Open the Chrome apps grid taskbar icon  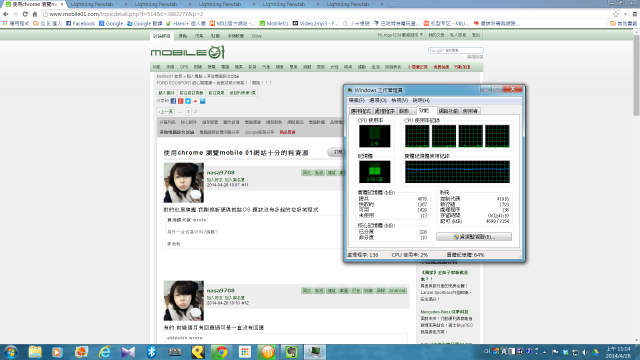click(x=245, y=352)
